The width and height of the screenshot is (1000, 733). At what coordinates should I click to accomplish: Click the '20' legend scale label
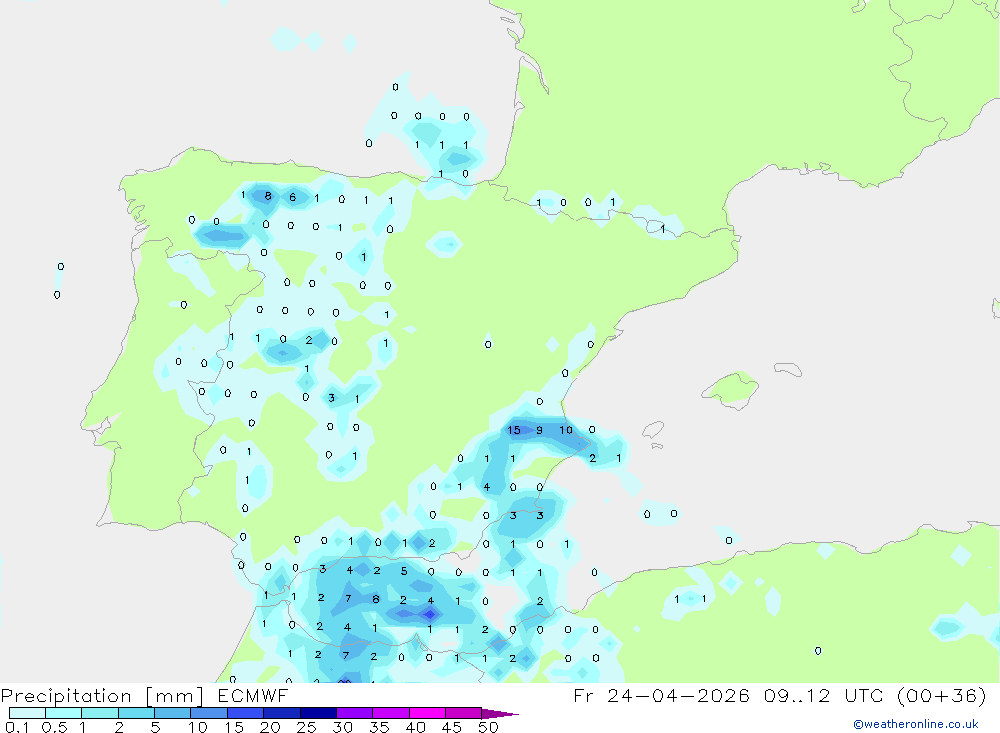(270, 727)
